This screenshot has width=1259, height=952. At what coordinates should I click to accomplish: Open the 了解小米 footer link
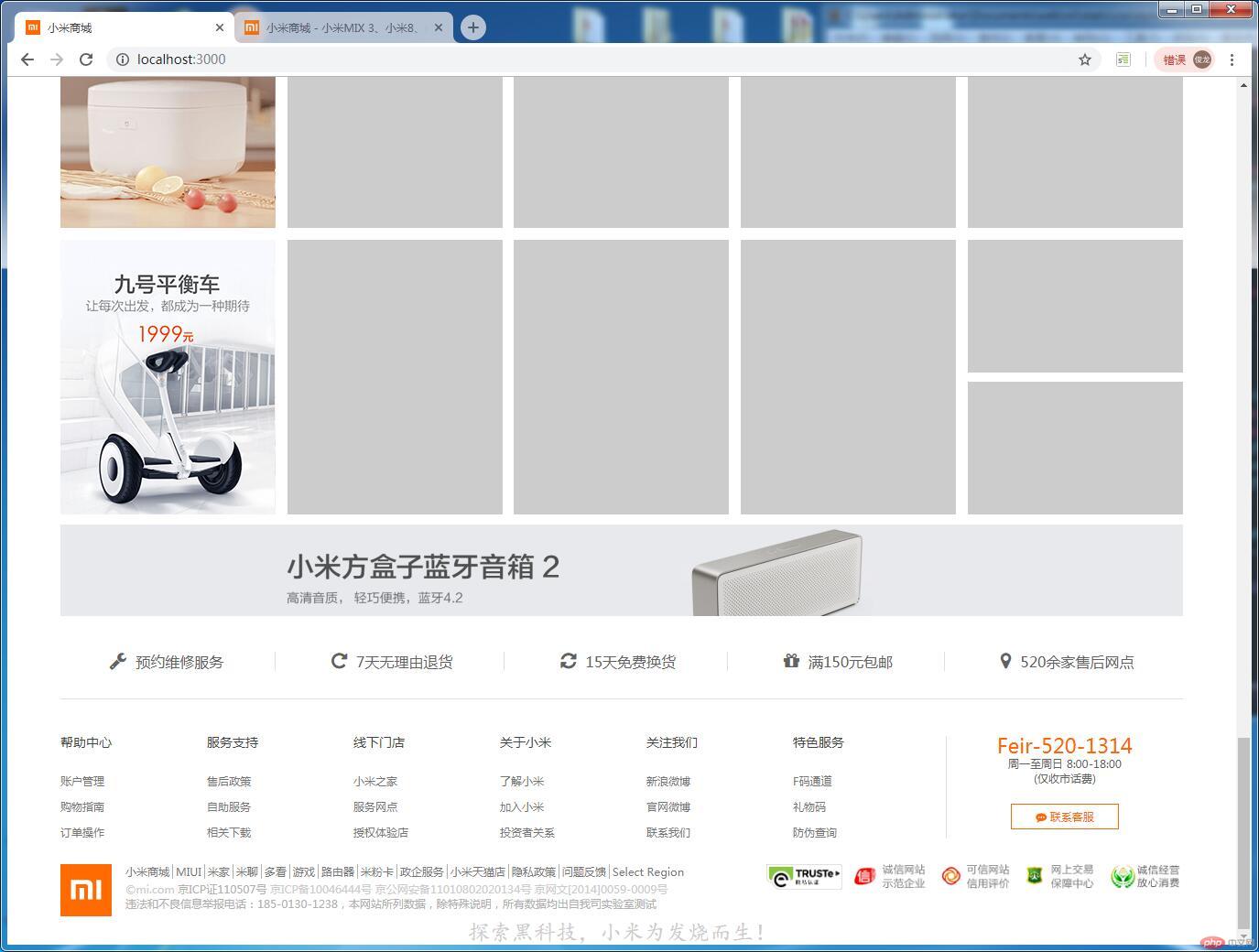(x=522, y=782)
